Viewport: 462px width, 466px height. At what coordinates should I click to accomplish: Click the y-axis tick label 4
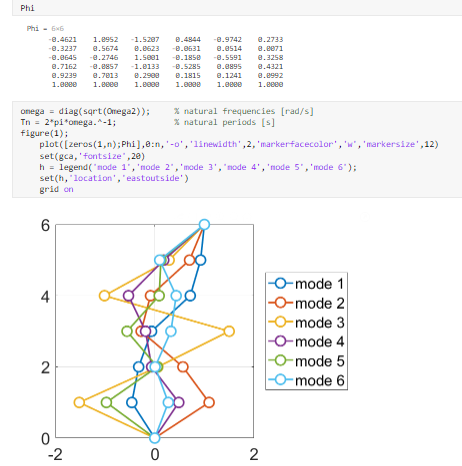click(x=45, y=296)
